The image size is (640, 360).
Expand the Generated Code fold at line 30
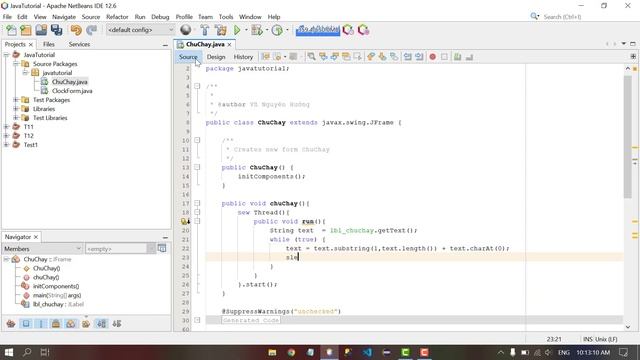[x=197, y=320]
